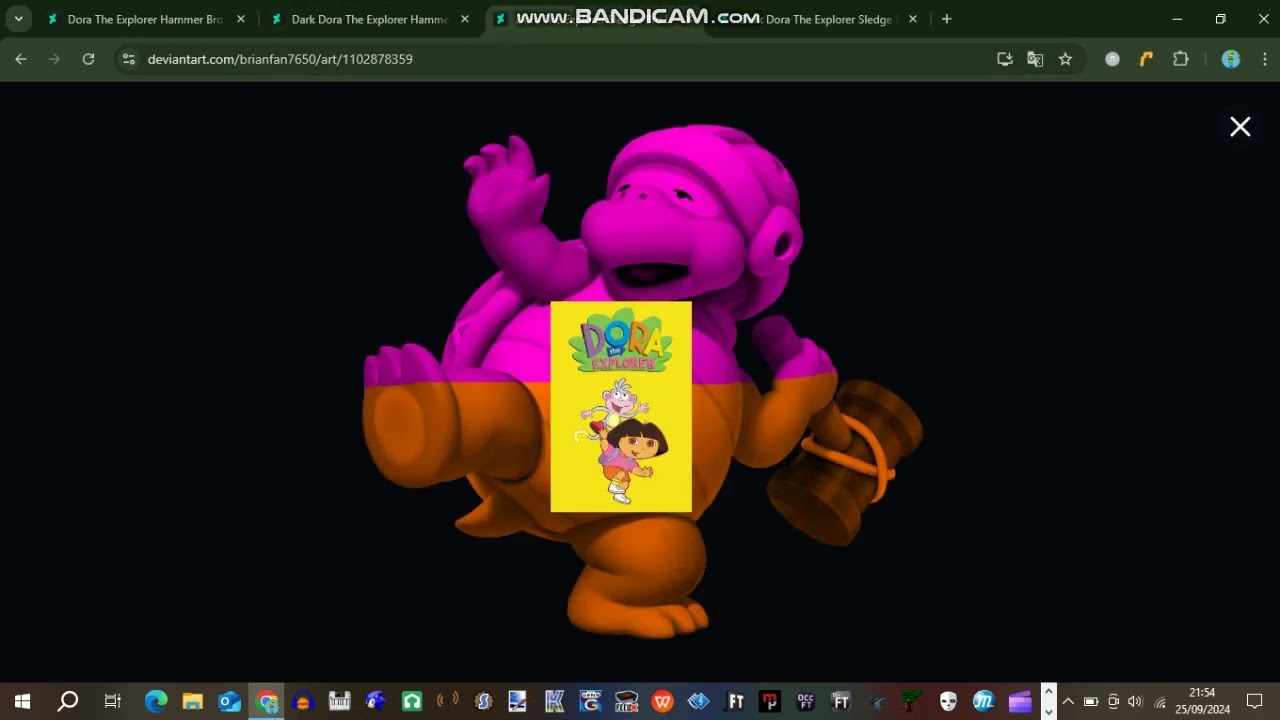Click the install app icon in address bar
This screenshot has height=720, width=1280.
tap(1005, 59)
